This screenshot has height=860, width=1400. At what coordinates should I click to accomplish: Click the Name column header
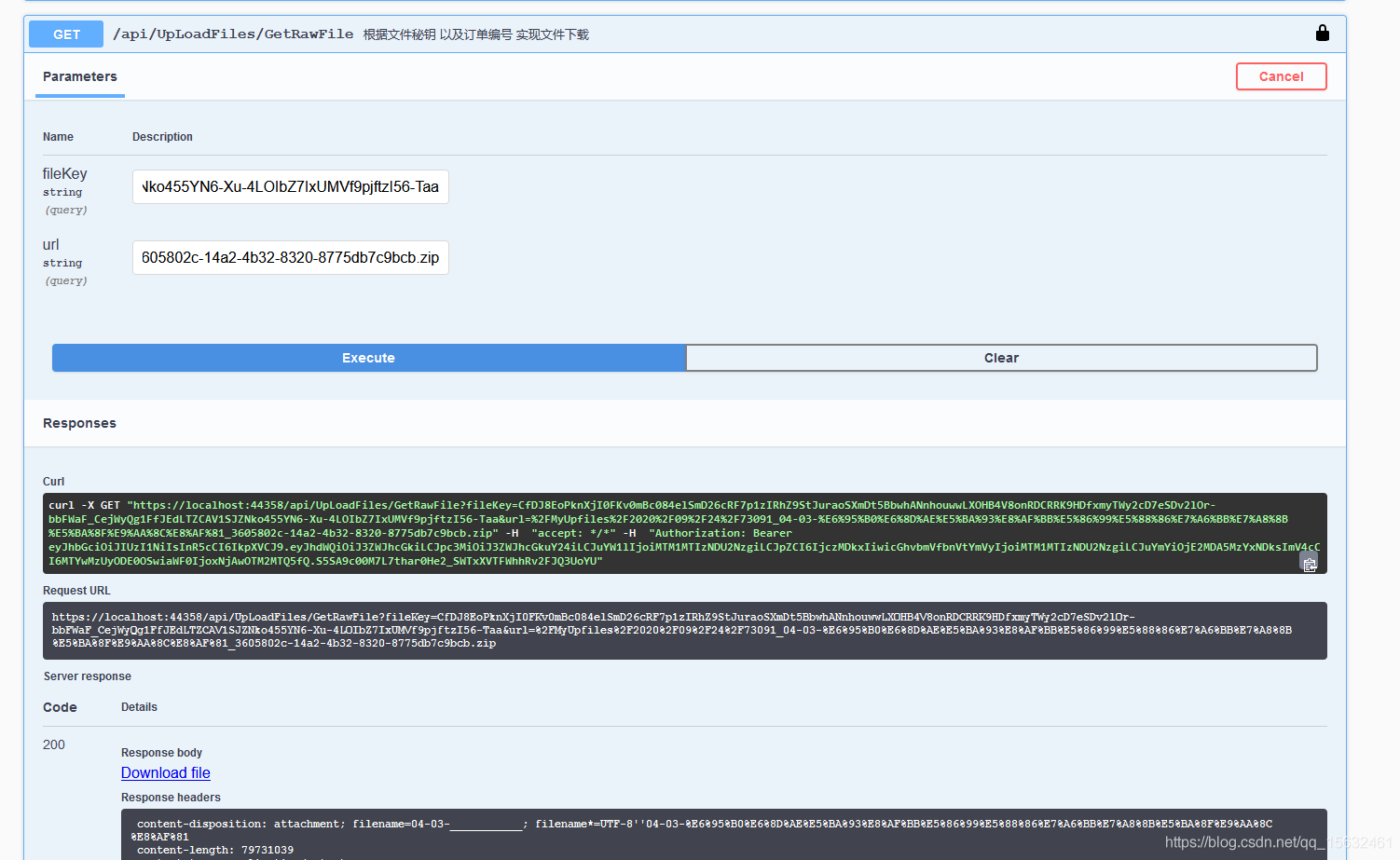pyautogui.click(x=58, y=137)
